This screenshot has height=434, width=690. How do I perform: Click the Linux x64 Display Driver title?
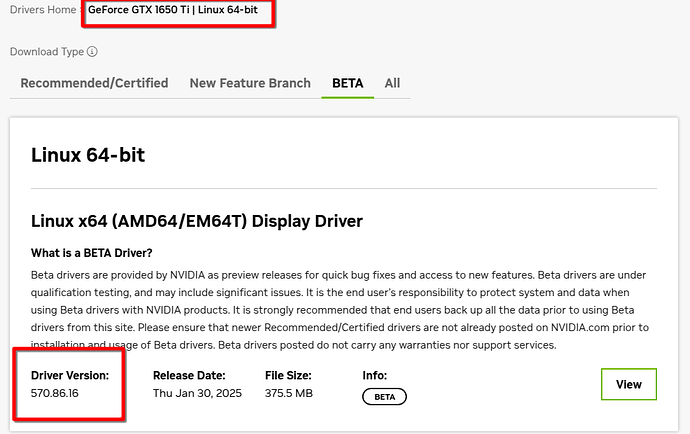(x=197, y=221)
